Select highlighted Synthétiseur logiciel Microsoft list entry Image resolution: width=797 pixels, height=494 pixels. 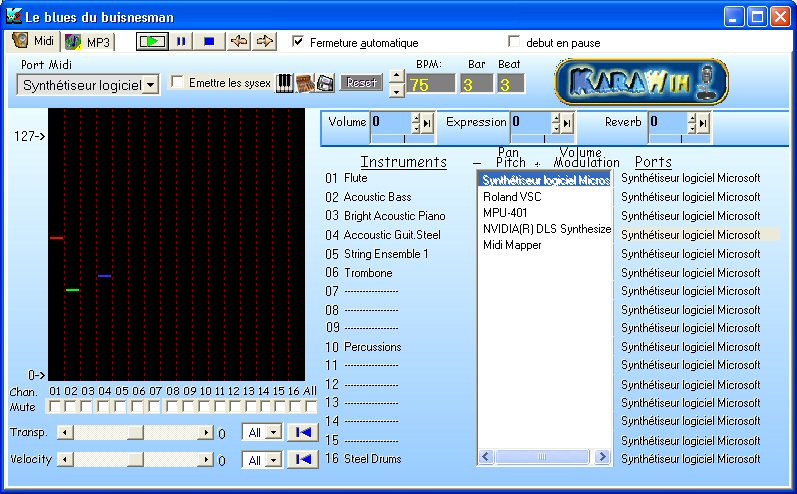point(545,180)
